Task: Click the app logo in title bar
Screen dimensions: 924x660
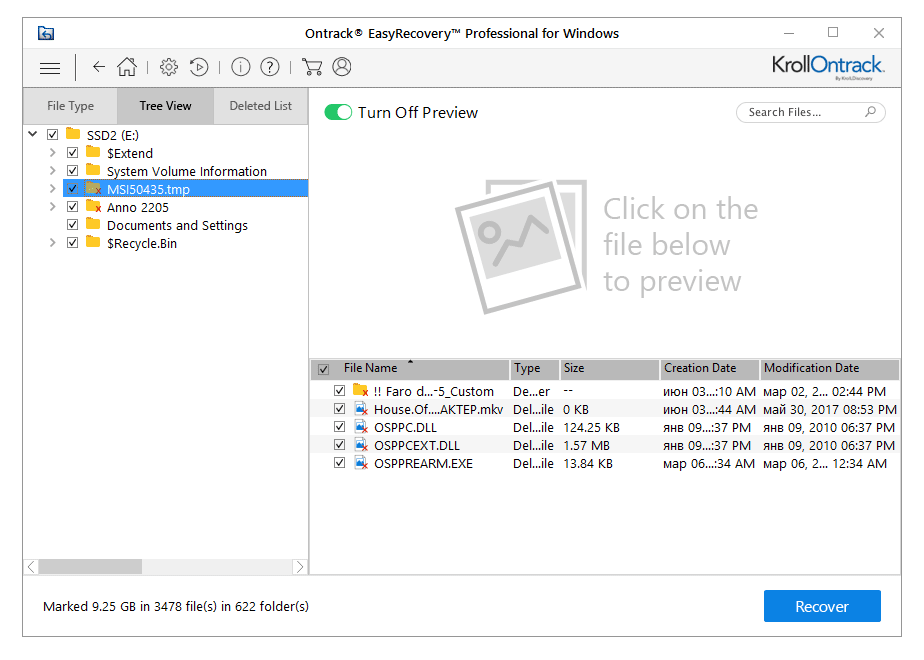Action: [46, 33]
